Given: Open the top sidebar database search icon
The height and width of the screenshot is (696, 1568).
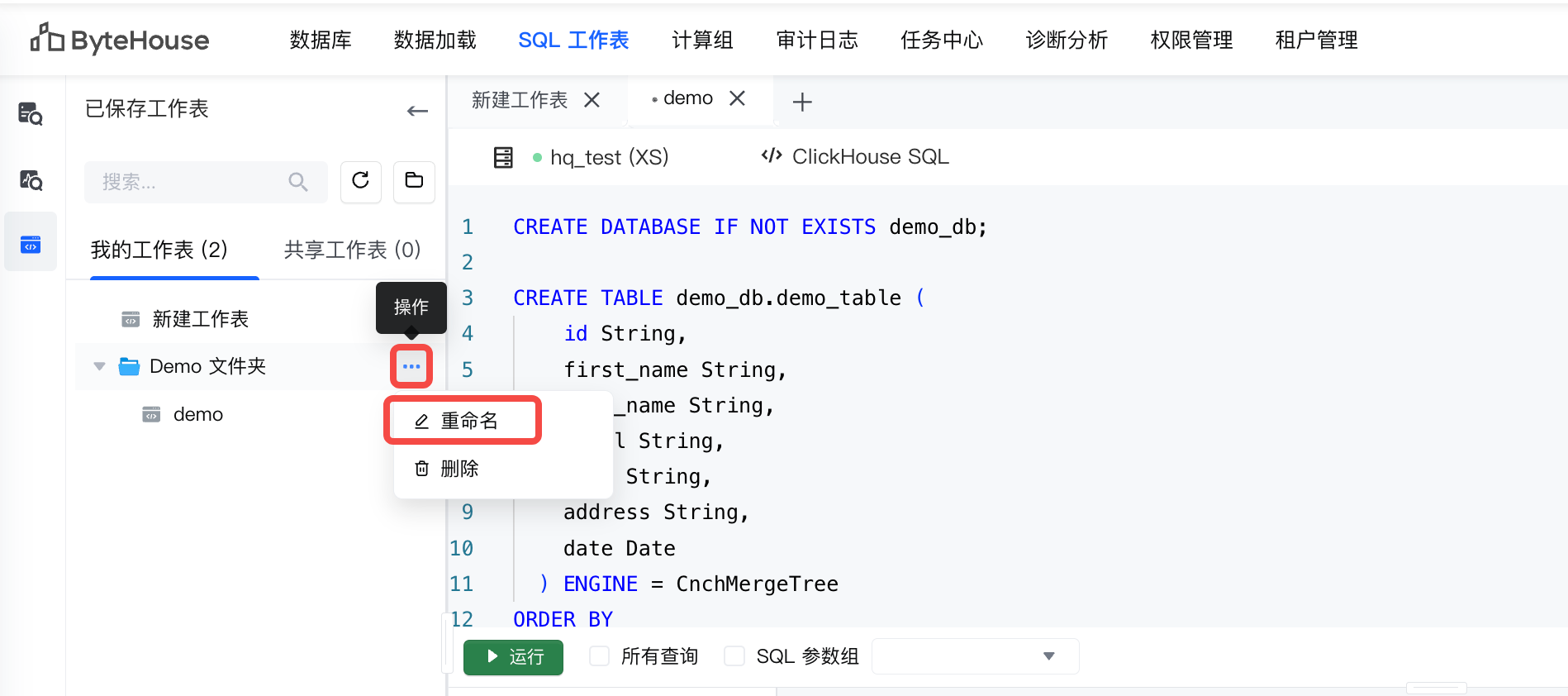Looking at the screenshot, I should click(31, 114).
